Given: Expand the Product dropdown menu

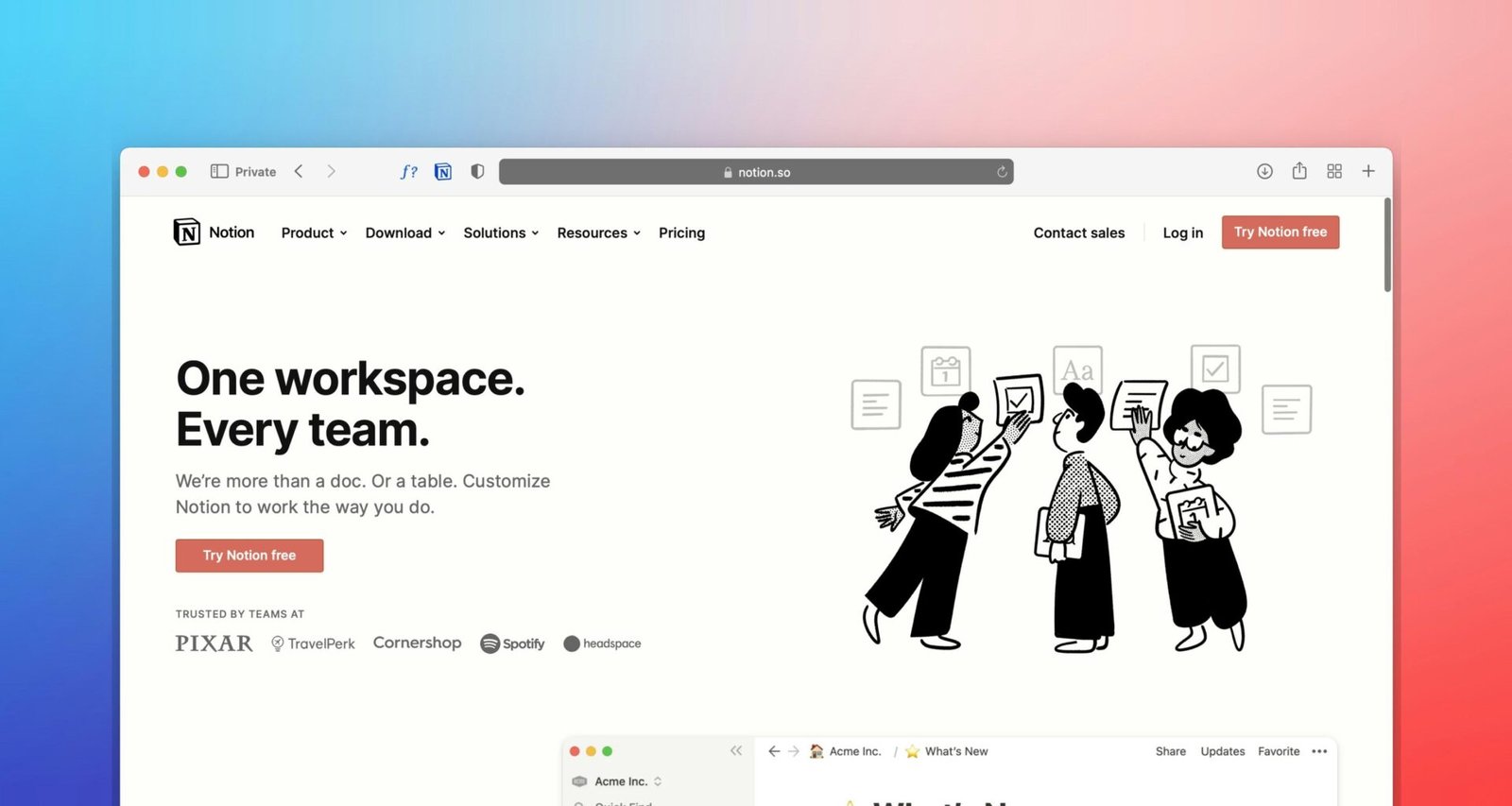Looking at the screenshot, I should pos(314,232).
